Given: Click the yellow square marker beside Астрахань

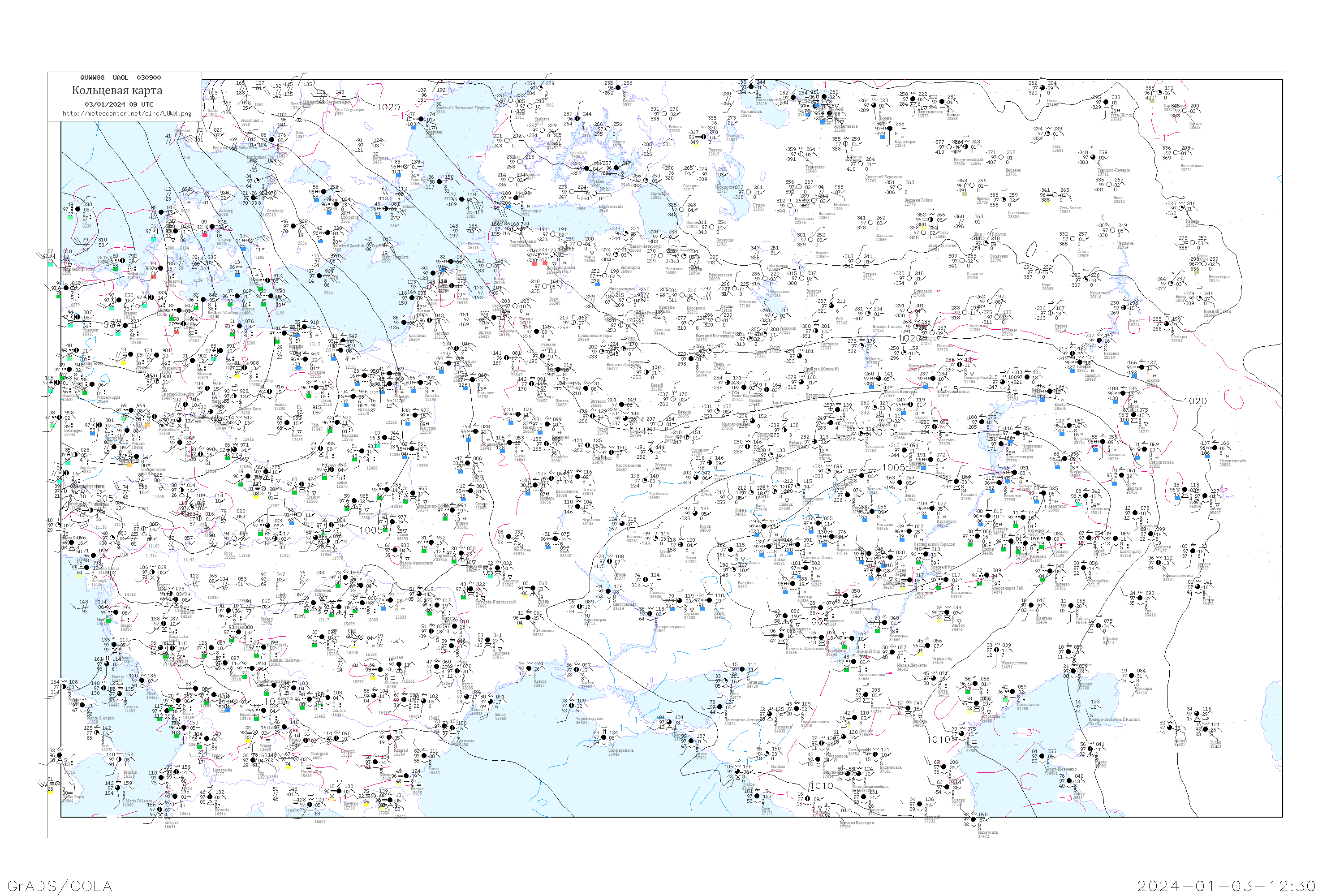Looking at the screenshot, I should point(969,712).
